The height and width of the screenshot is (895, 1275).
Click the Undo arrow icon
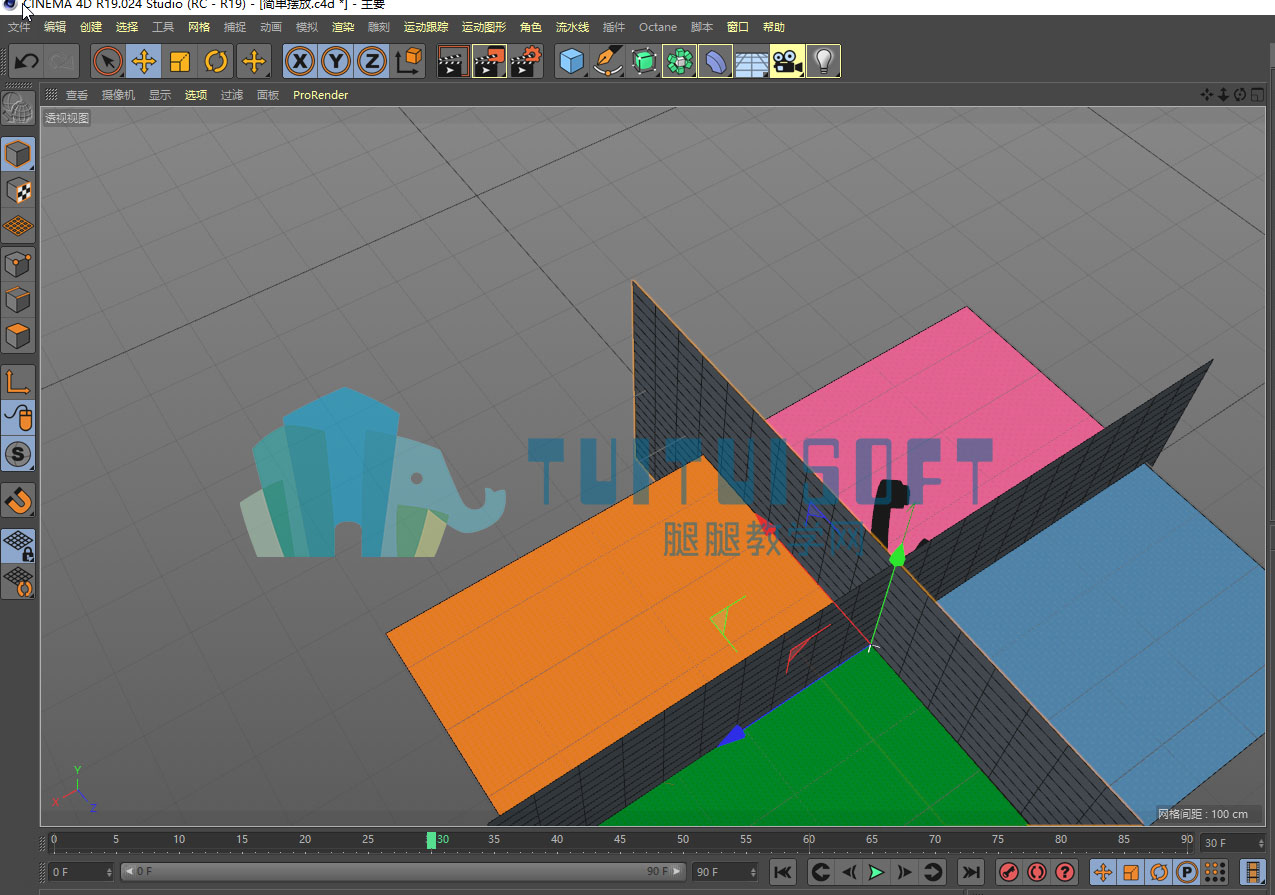[x=27, y=62]
